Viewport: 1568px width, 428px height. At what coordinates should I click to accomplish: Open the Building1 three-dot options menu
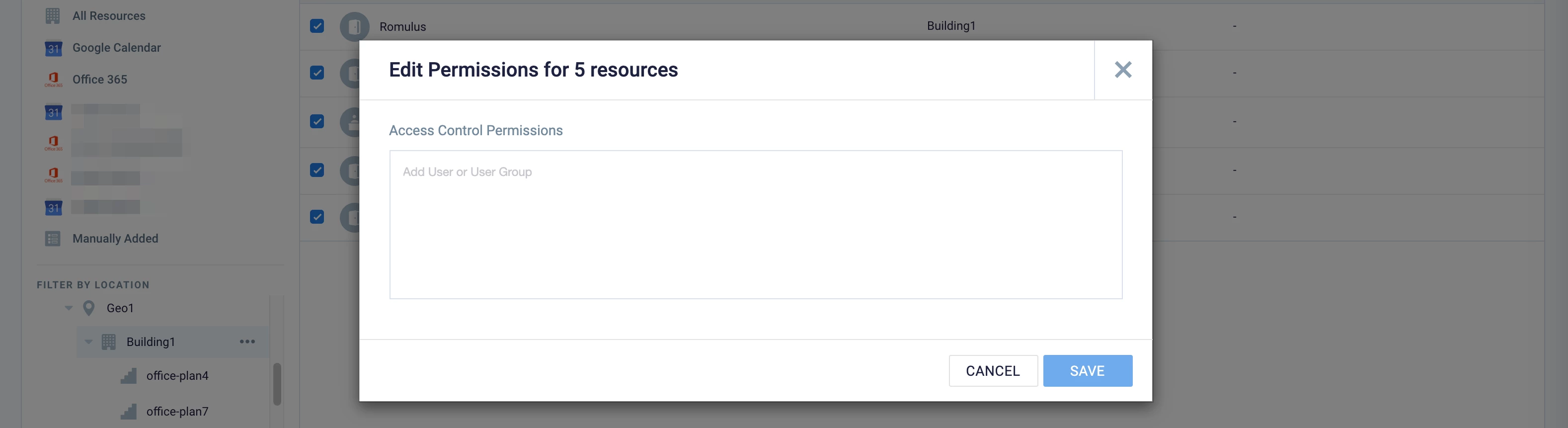point(247,342)
